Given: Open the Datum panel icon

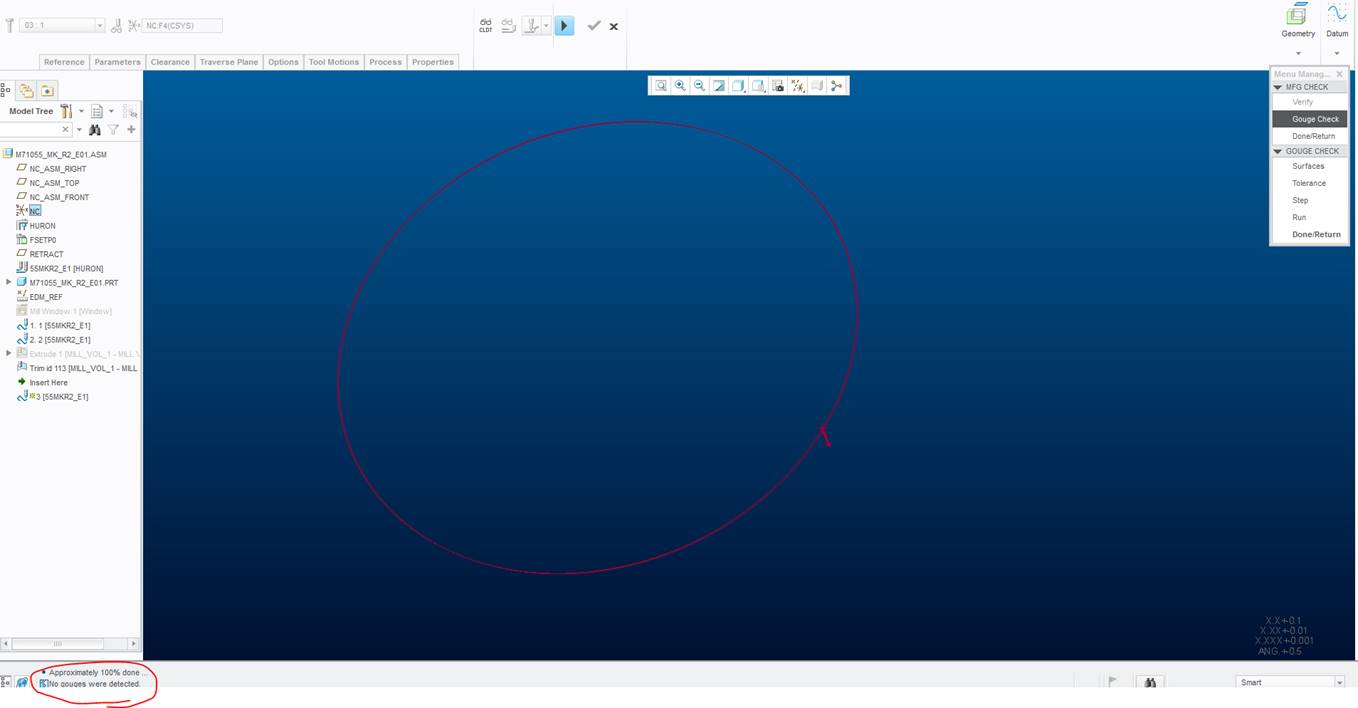Looking at the screenshot, I should point(1337,14).
